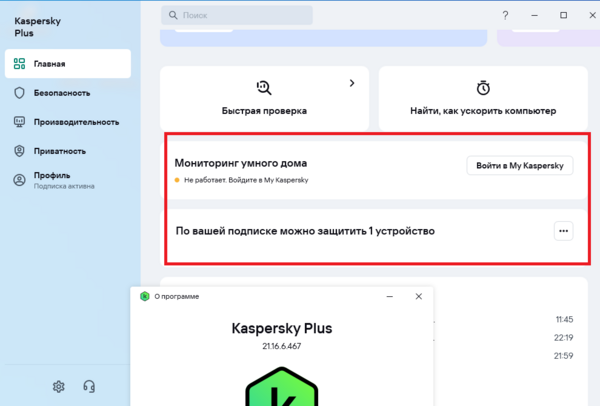The image size is (600, 406).
Task: Open settings via the gear icon
Action: pos(59,386)
